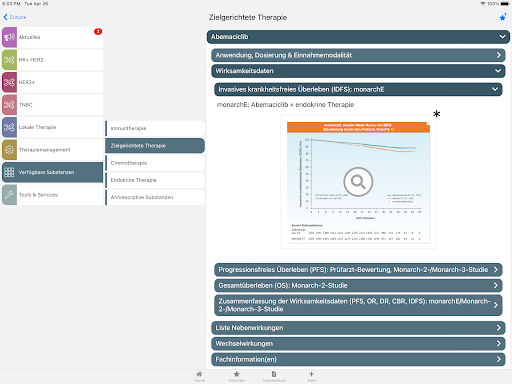
Task: Tap the asterisk footnote marker
Action: coord(437,114)
